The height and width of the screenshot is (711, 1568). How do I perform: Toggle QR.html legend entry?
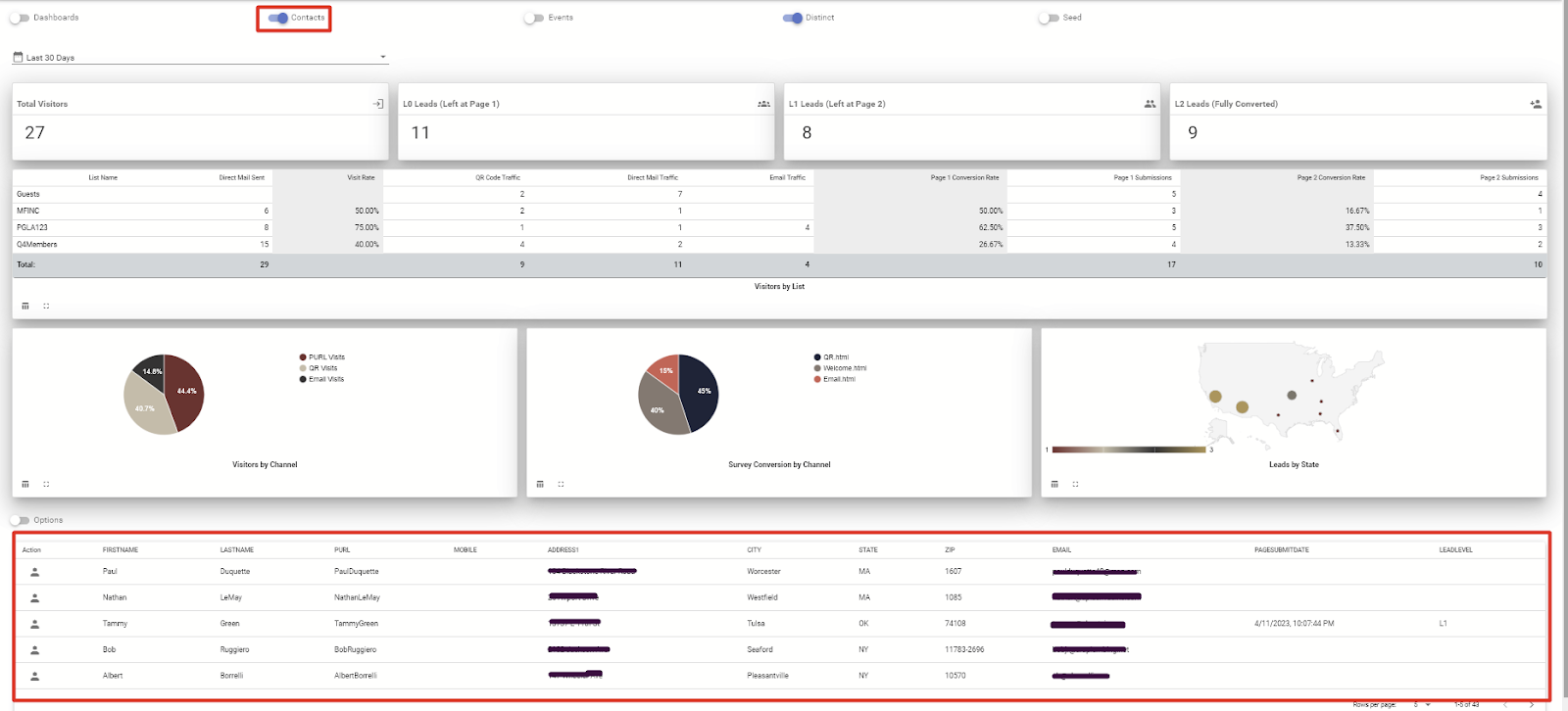[832, 357]
